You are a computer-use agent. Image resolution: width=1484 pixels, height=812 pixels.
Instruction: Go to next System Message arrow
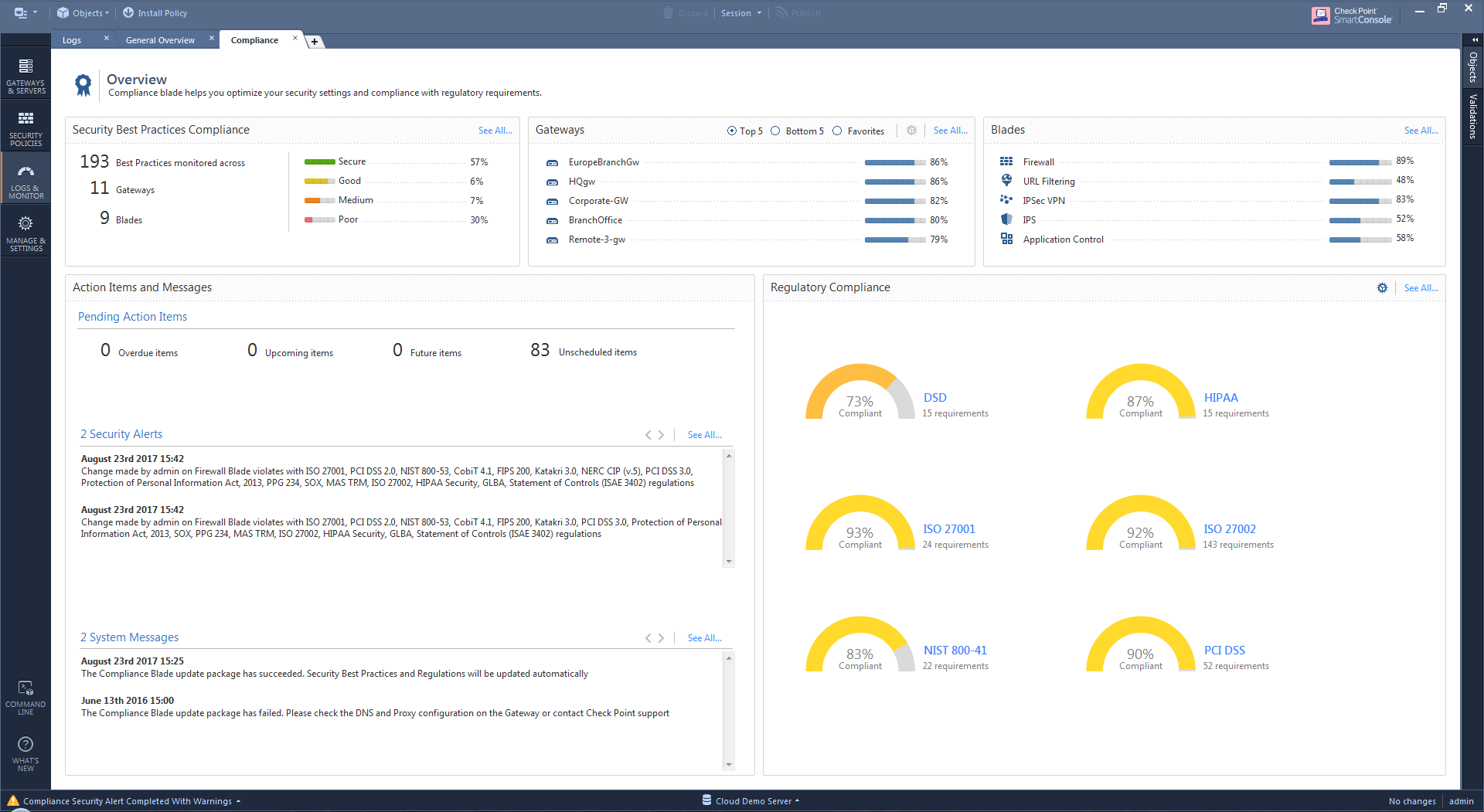(x=661, y=638)
